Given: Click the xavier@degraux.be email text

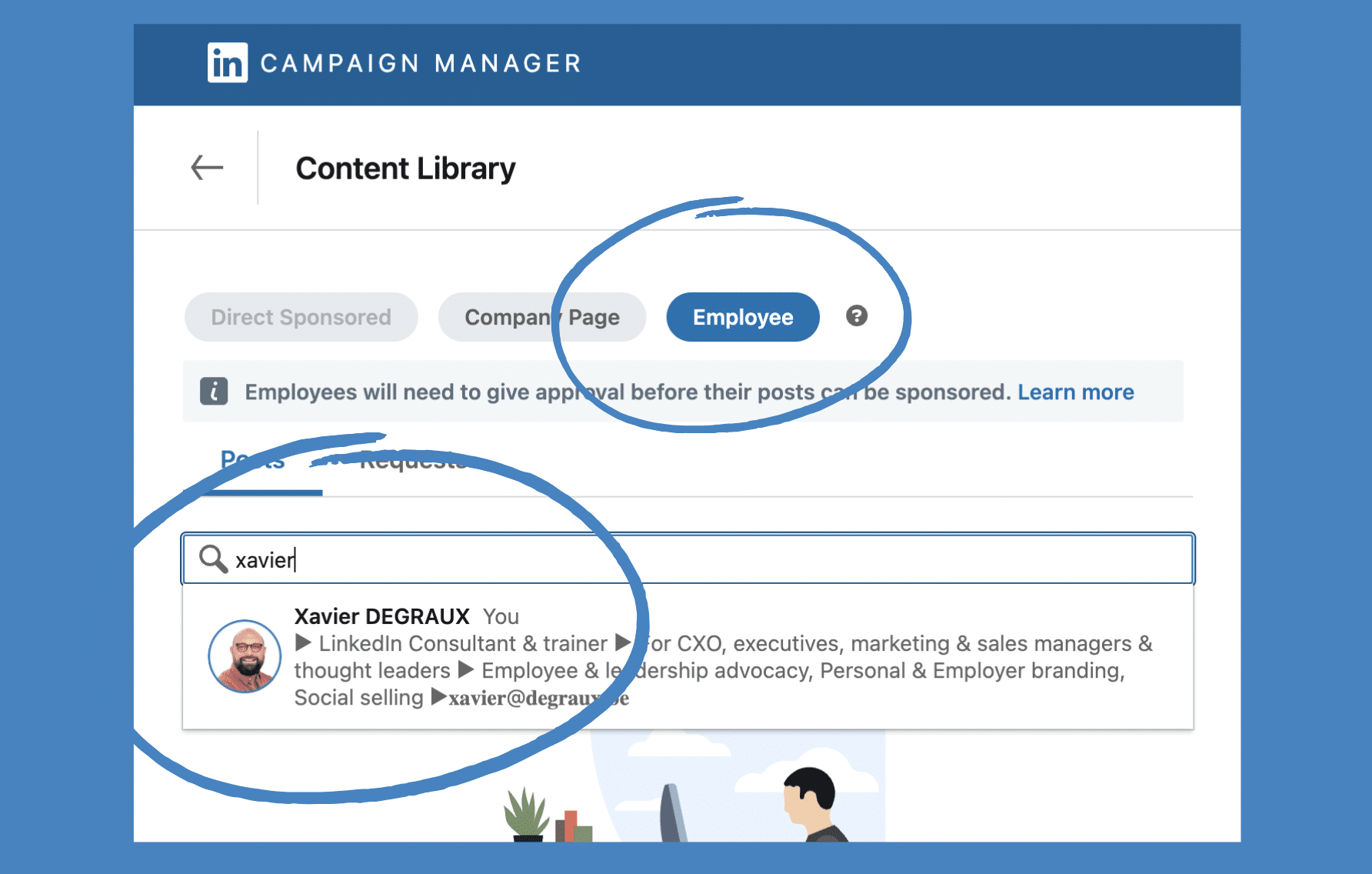Looking at the screenshot, I should [x=538, y=698].
